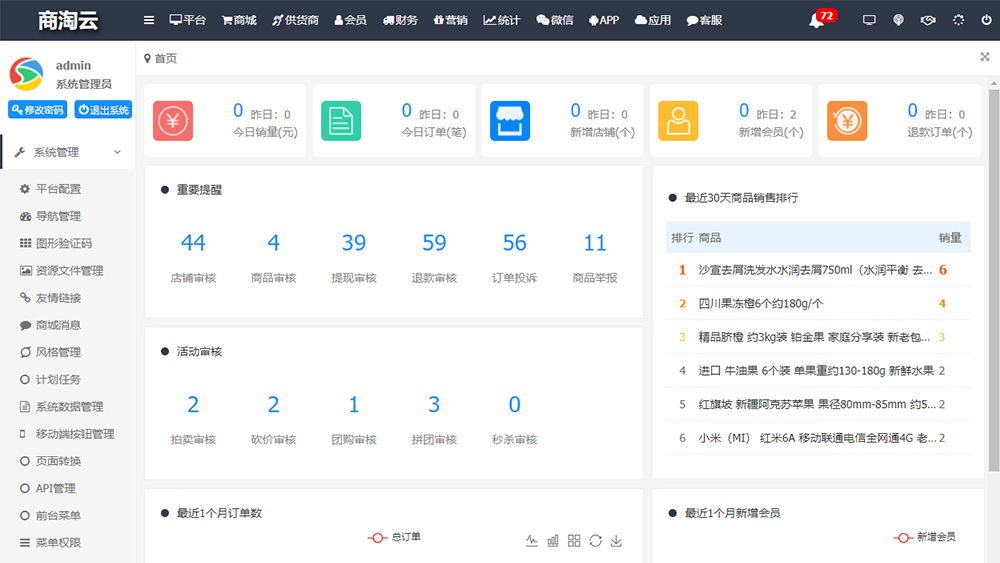Click the monitor icon in top right header
This screenshot has width=1000, height=563.
868,20
